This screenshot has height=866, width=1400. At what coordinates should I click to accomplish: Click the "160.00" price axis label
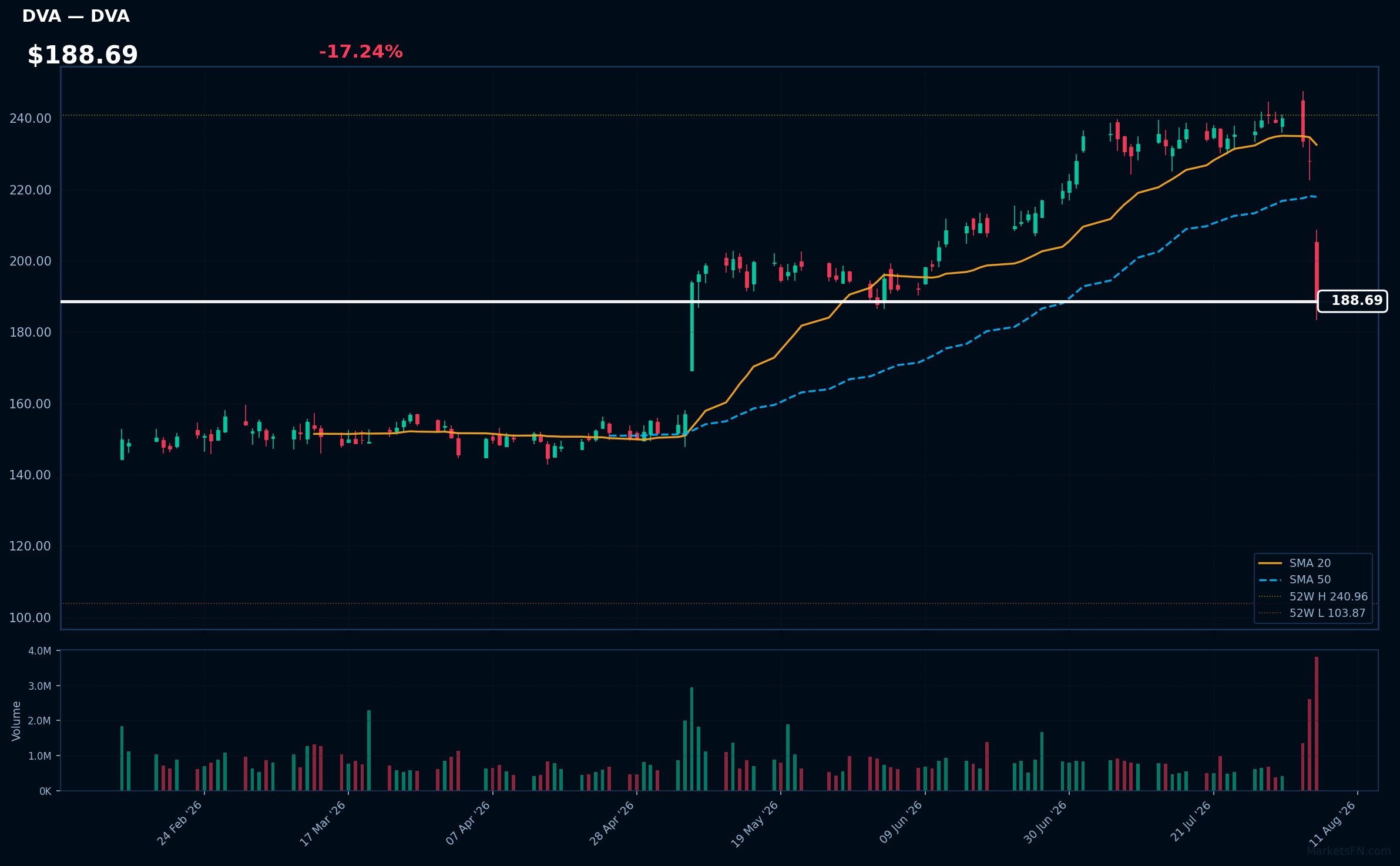point(31,404)
